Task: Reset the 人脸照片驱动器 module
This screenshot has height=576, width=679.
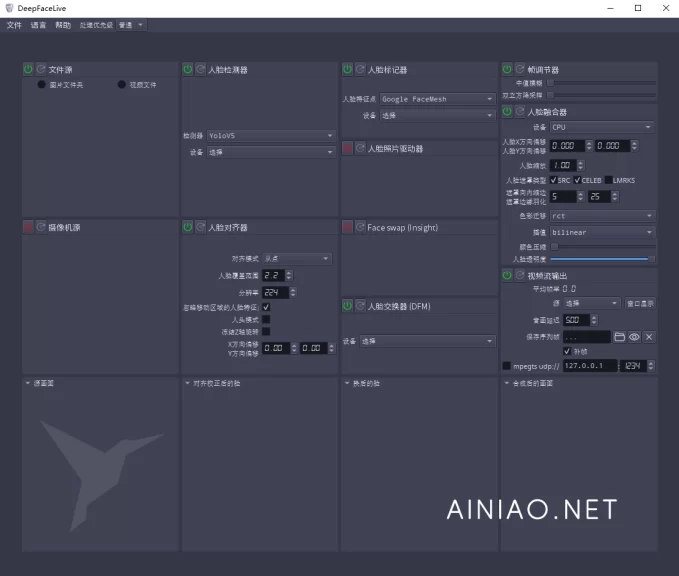Action: tap(360, 149)
